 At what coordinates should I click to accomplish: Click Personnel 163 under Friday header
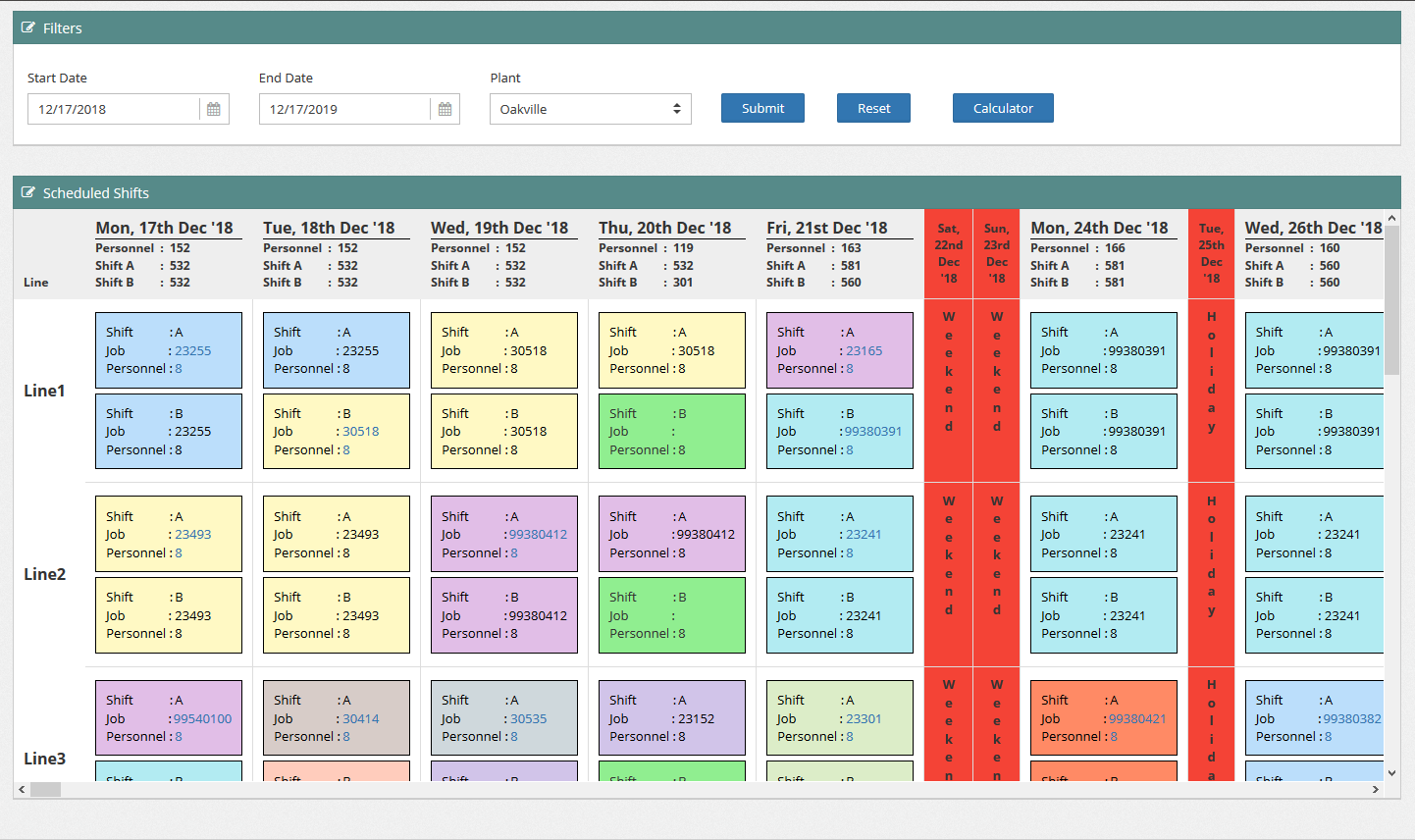click(x=813, y=248)
